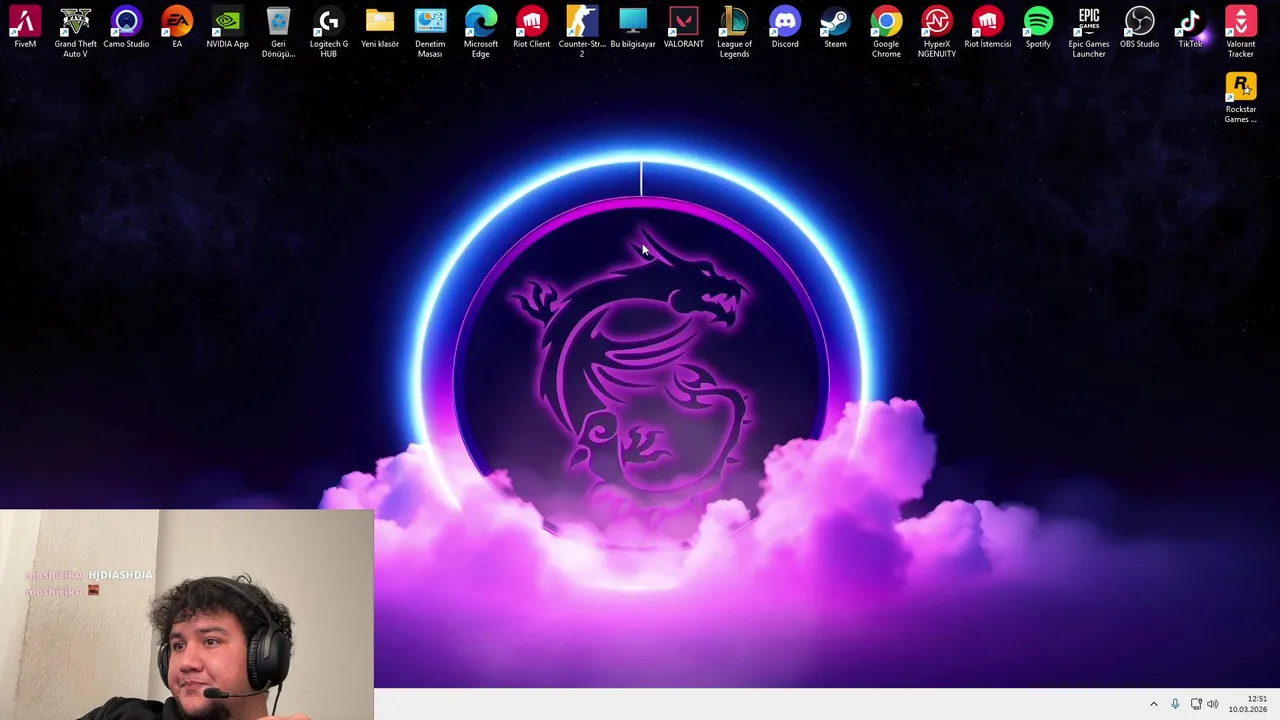Select the OBS Studio shortcut

click(1140, 28)
